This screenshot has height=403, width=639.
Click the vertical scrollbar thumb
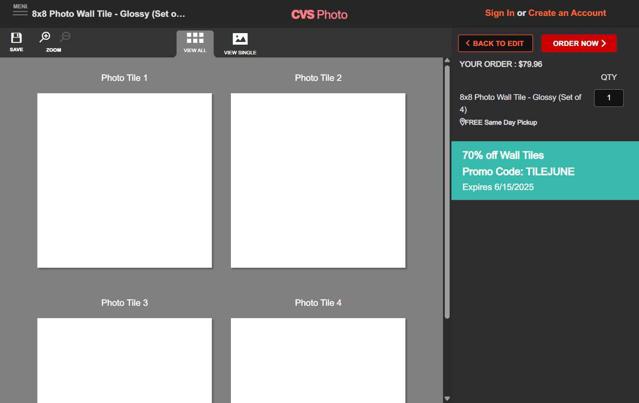[x=447, y=192]
